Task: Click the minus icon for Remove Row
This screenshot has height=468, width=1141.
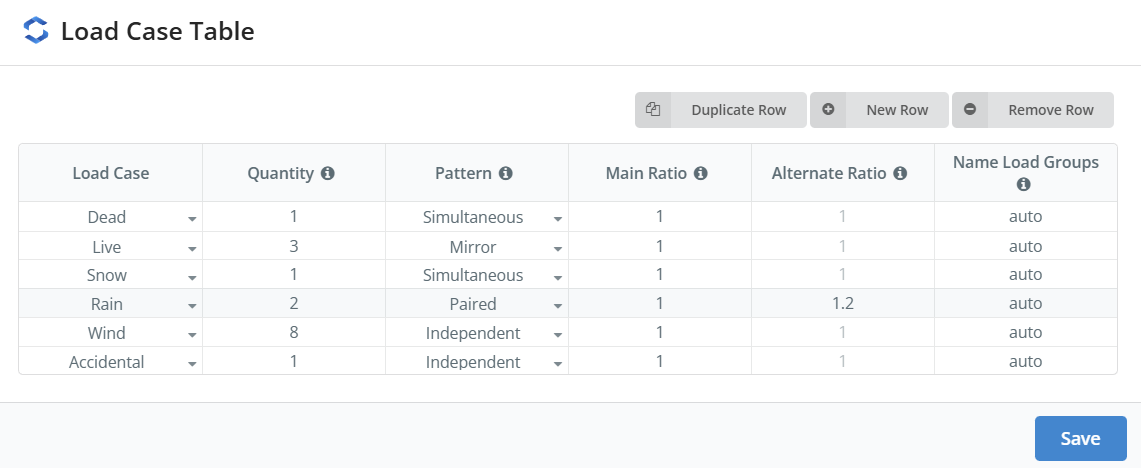Action: [970, 110]
